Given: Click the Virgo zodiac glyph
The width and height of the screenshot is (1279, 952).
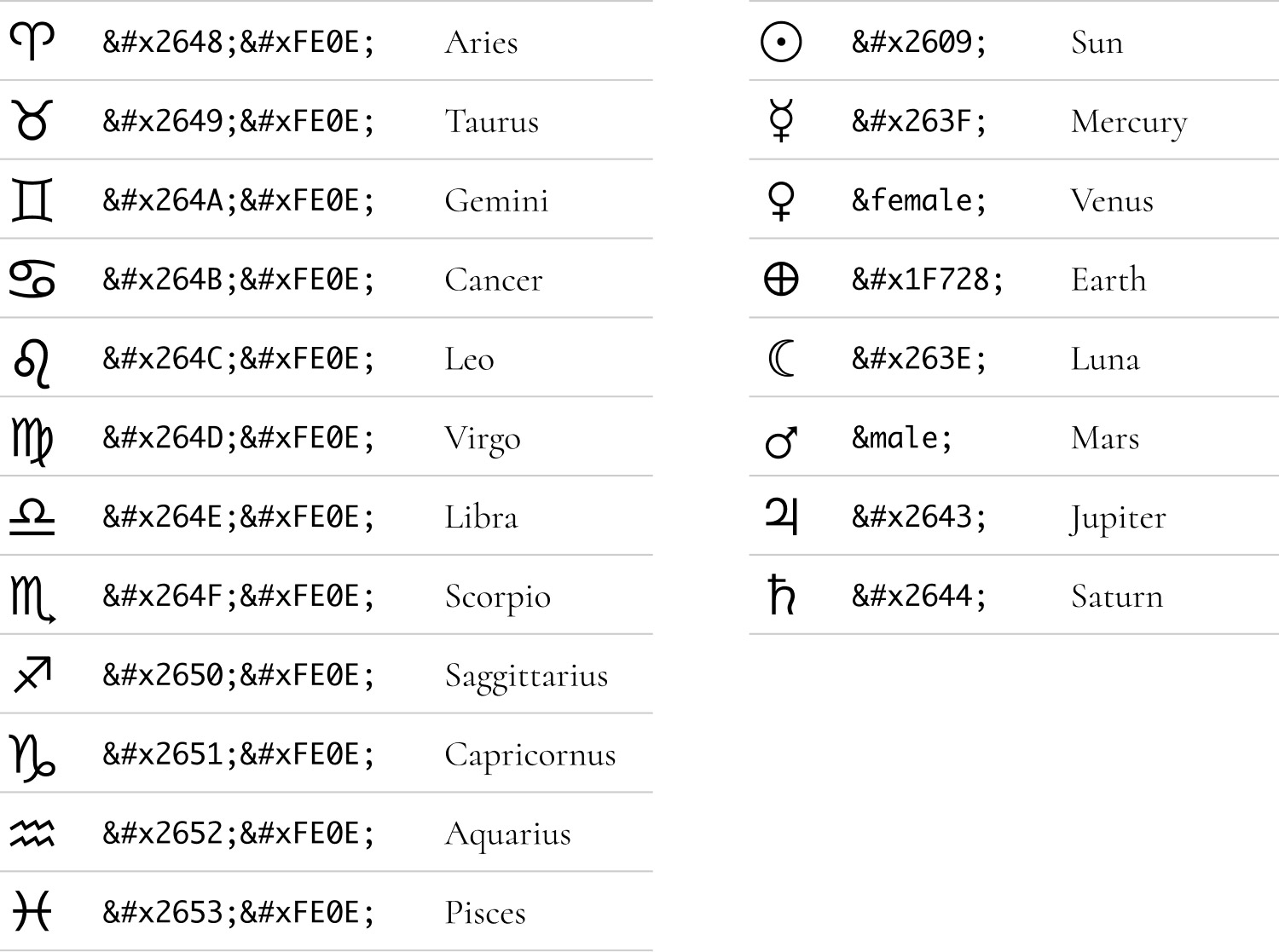Looking at the screenshot, I should click(32, 441).
